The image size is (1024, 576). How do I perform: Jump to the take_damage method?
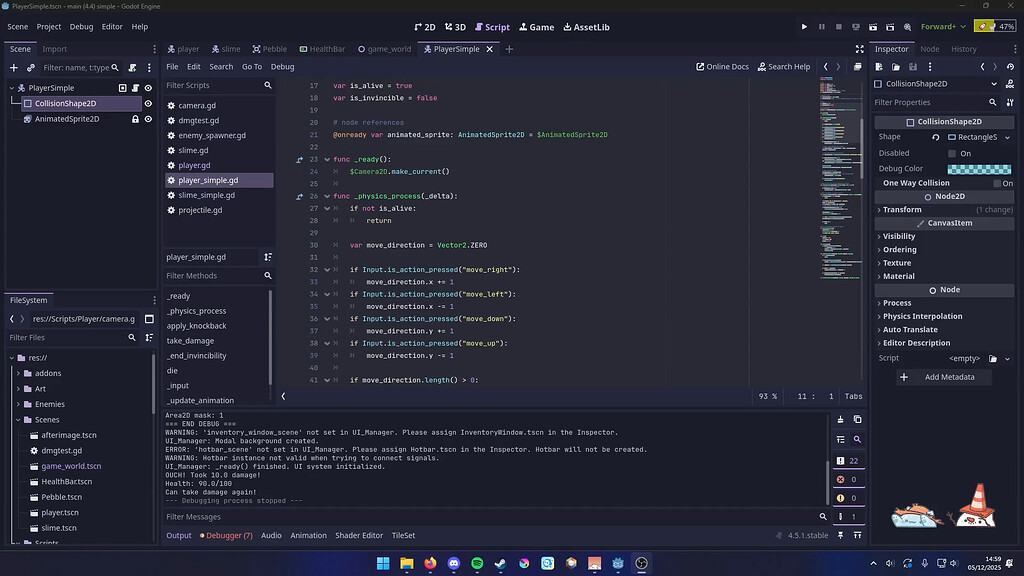coord(190,341)
